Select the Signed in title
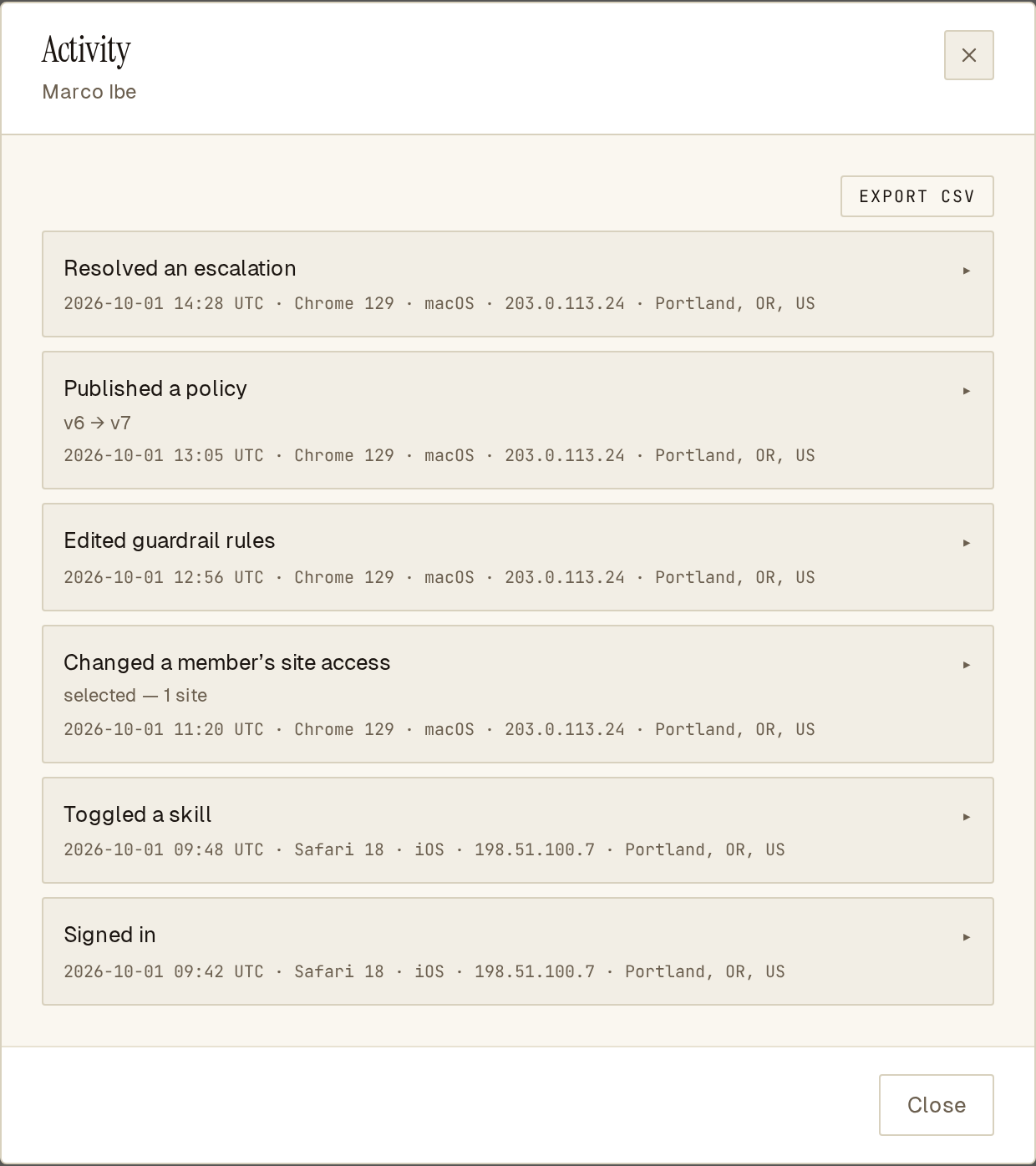The image size is (1036, 1166). pos(109,935)
